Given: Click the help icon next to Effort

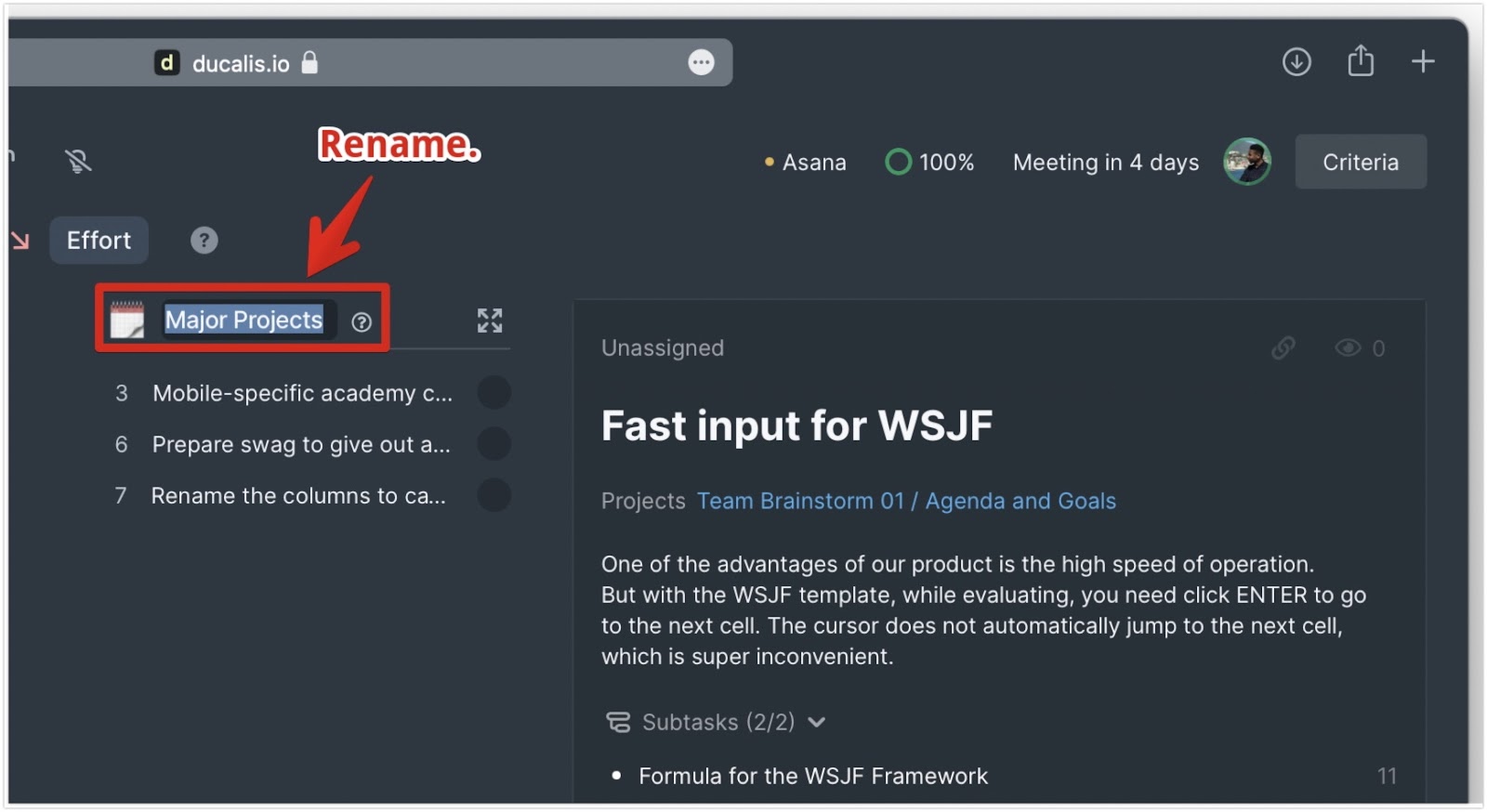Looking at the screenshot, I should (204, 241).
